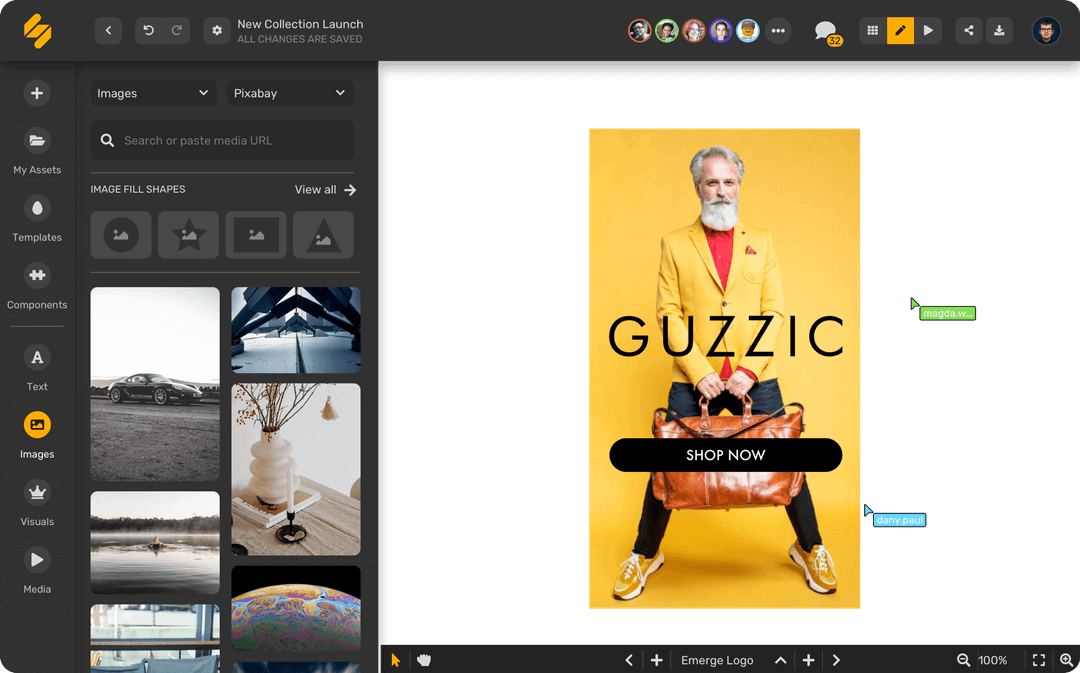Click the View all link
The image size is (1080, 673).
pyautogui.click(x=325, y=189)
